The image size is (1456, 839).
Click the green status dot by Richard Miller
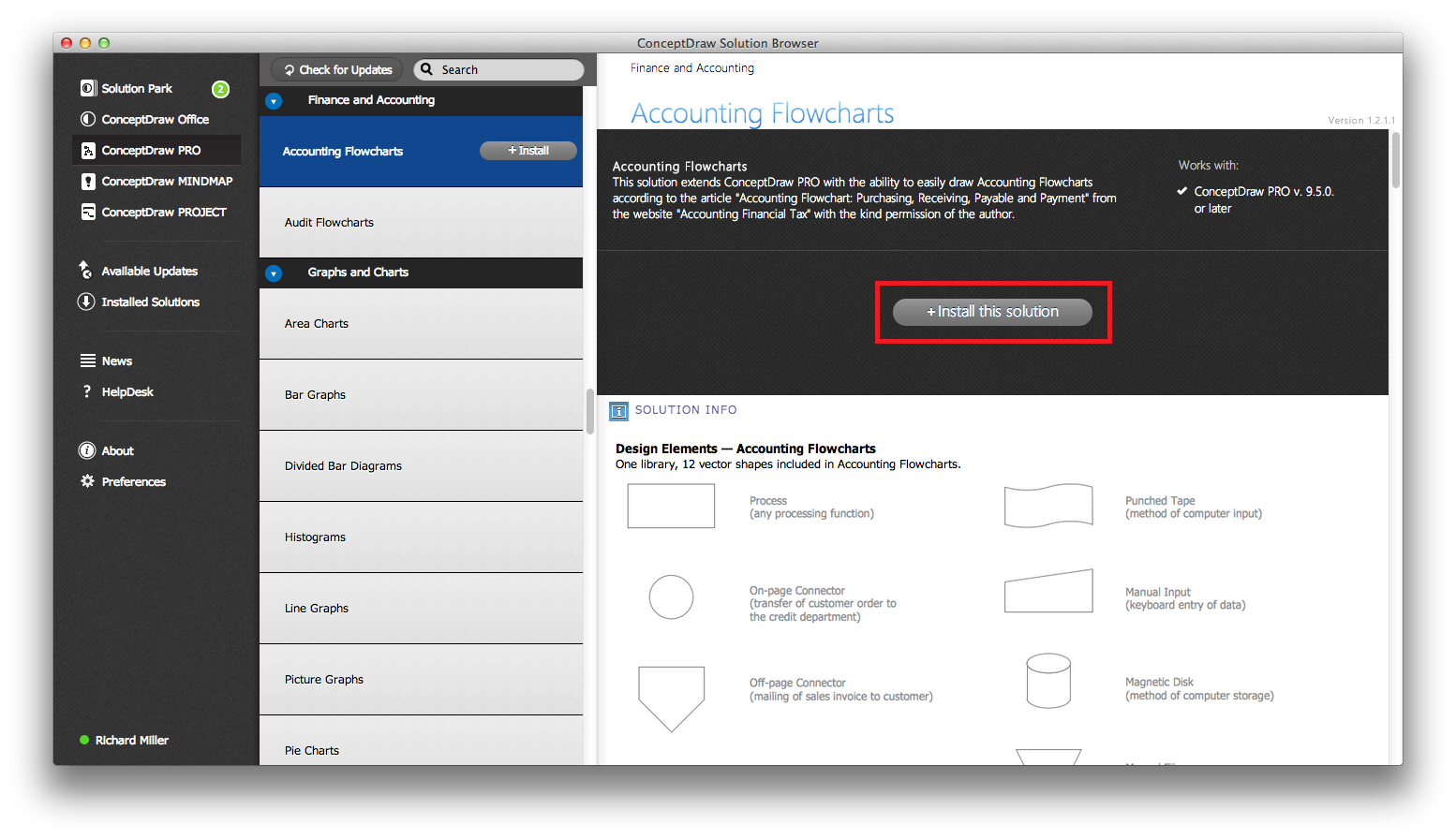(84, 740)
